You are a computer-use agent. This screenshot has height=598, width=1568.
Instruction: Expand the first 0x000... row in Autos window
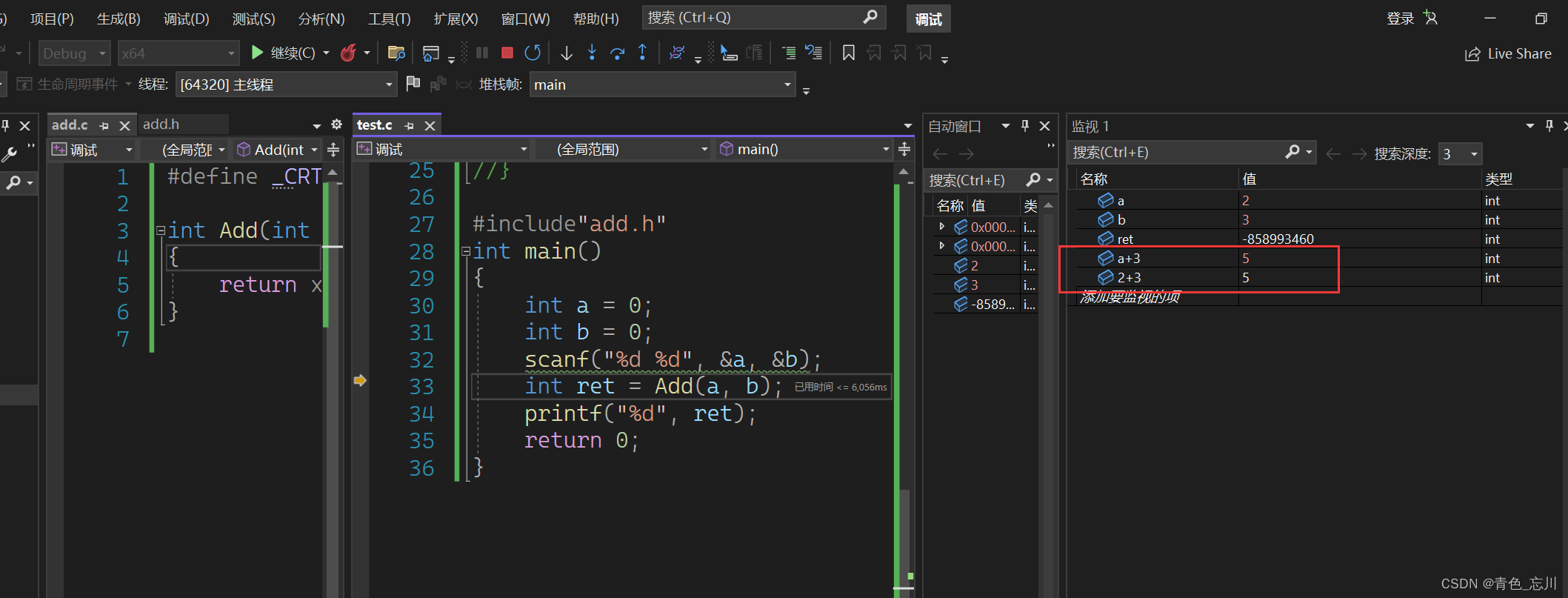(941, 227)
